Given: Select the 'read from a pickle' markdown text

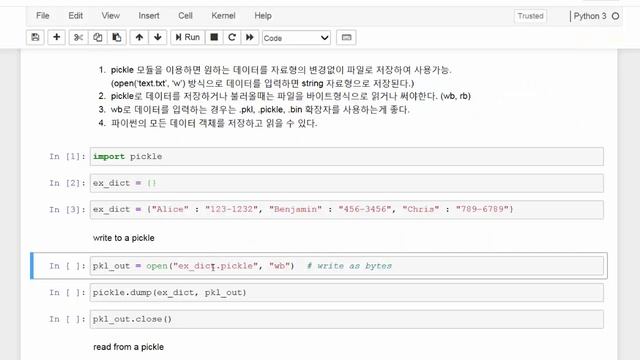Looking at the screenshot, I should (129, 347).
